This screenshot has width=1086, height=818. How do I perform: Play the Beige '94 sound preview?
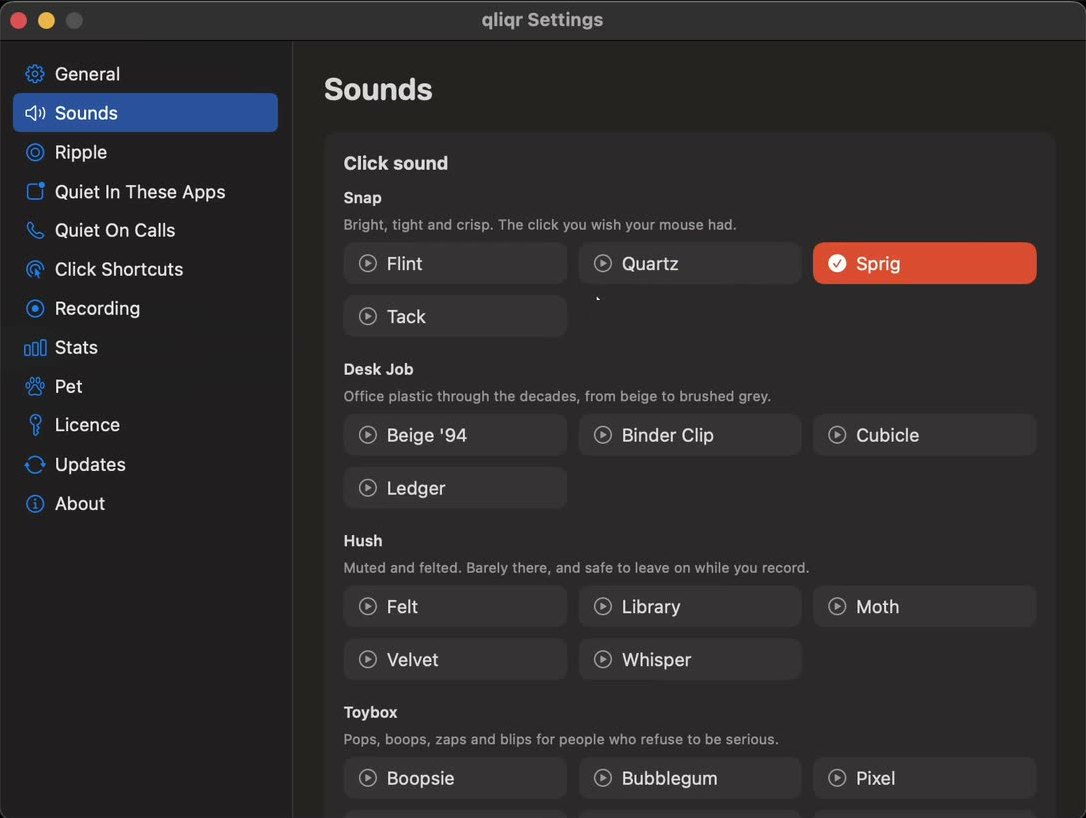368,435
